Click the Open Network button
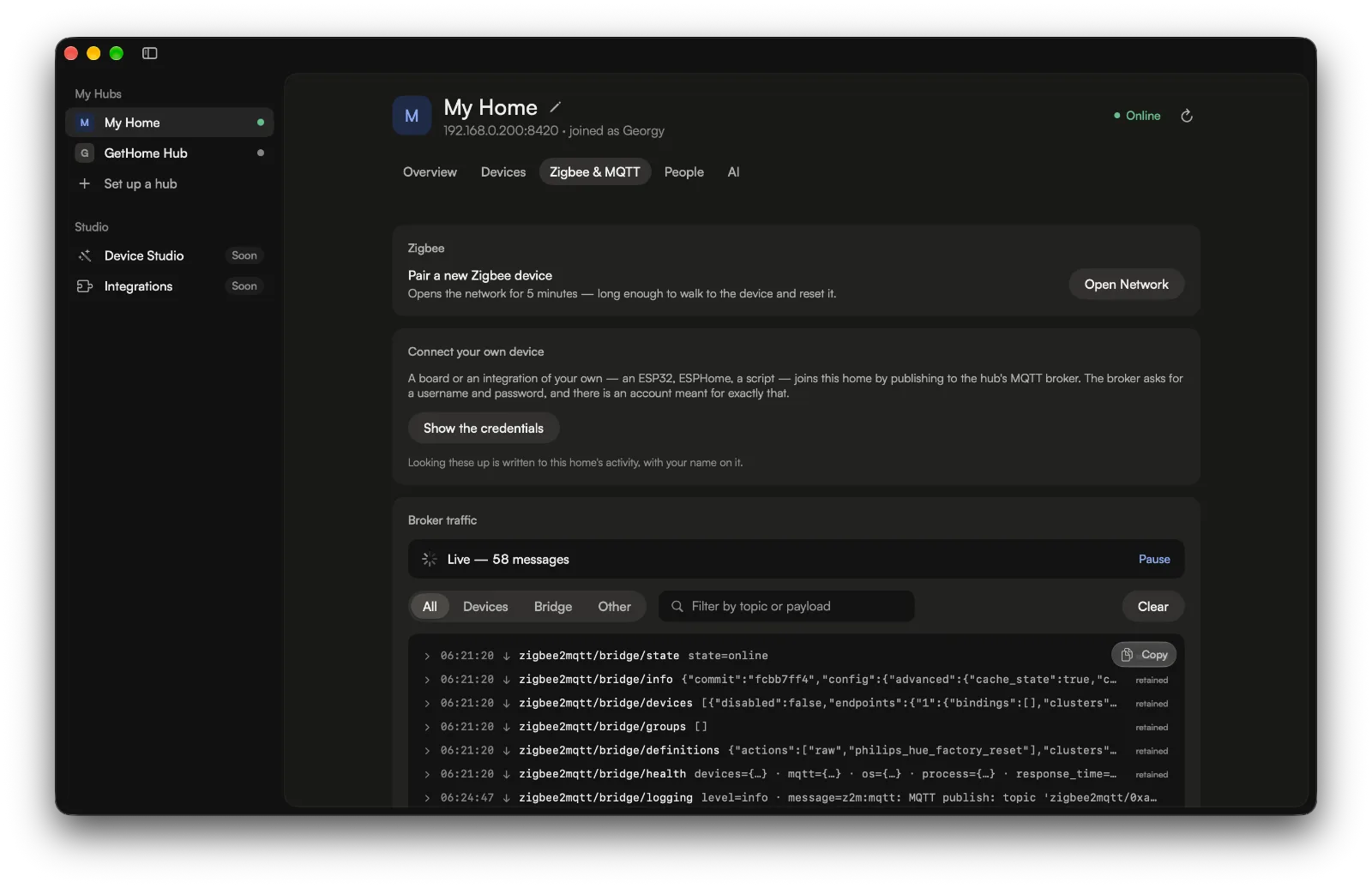This screenshot has height=888, width=1372. tap(1126, 285)
